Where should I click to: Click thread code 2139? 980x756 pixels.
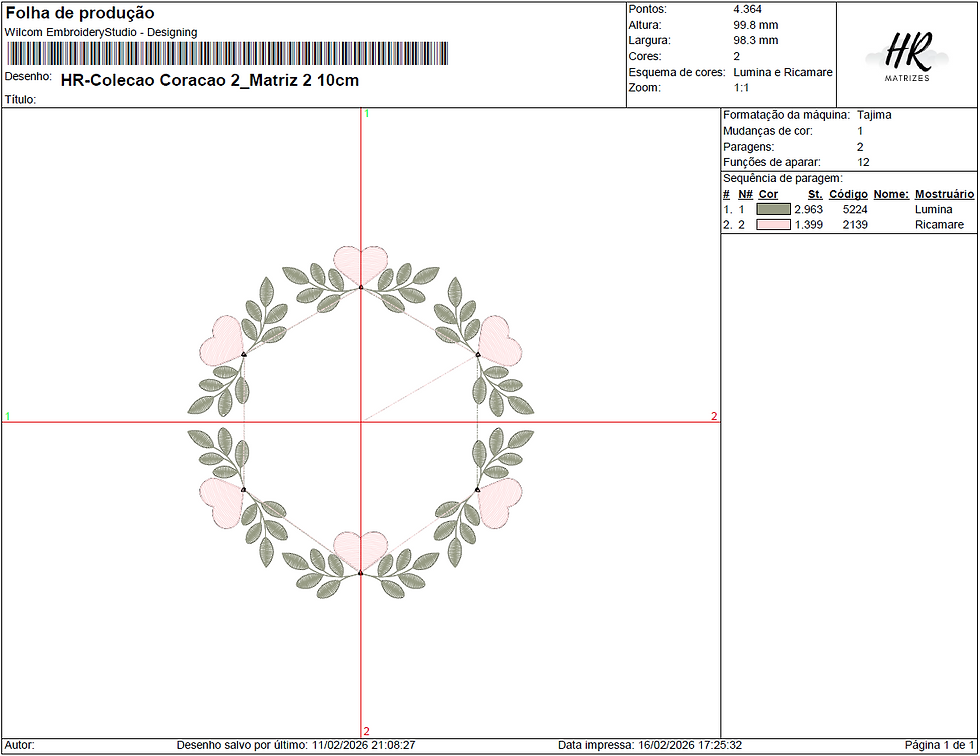(854, 225)
